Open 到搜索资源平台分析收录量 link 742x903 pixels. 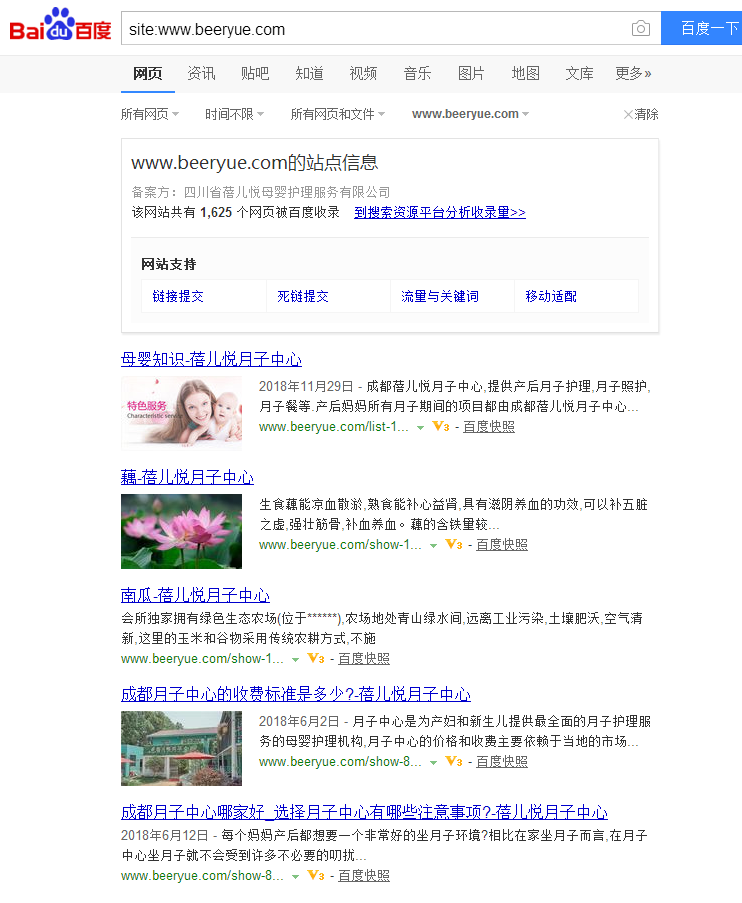[440, 213]
